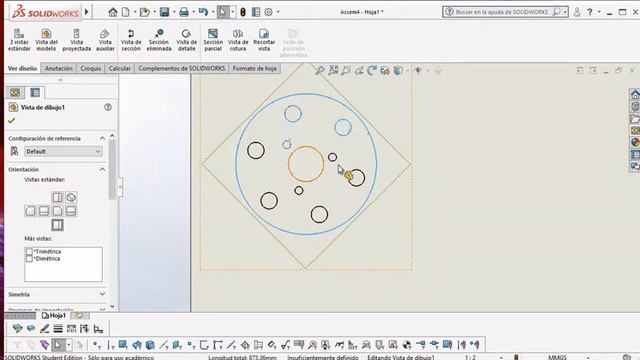Check the *Dimétrica view checkbox
Screen dimensions: 640x360
[29, 259]
